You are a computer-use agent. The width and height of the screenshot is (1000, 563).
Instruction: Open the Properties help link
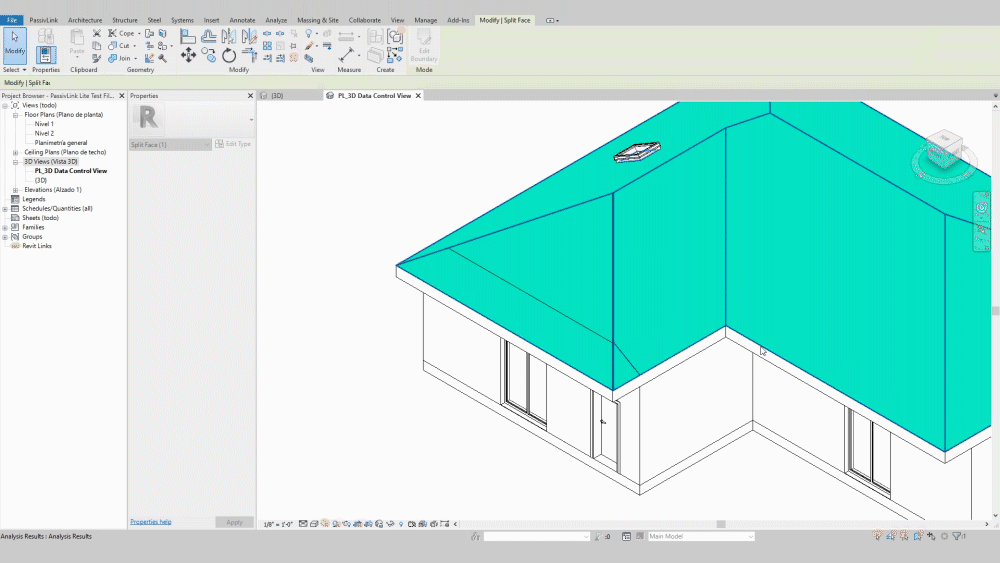pos(151,522)
